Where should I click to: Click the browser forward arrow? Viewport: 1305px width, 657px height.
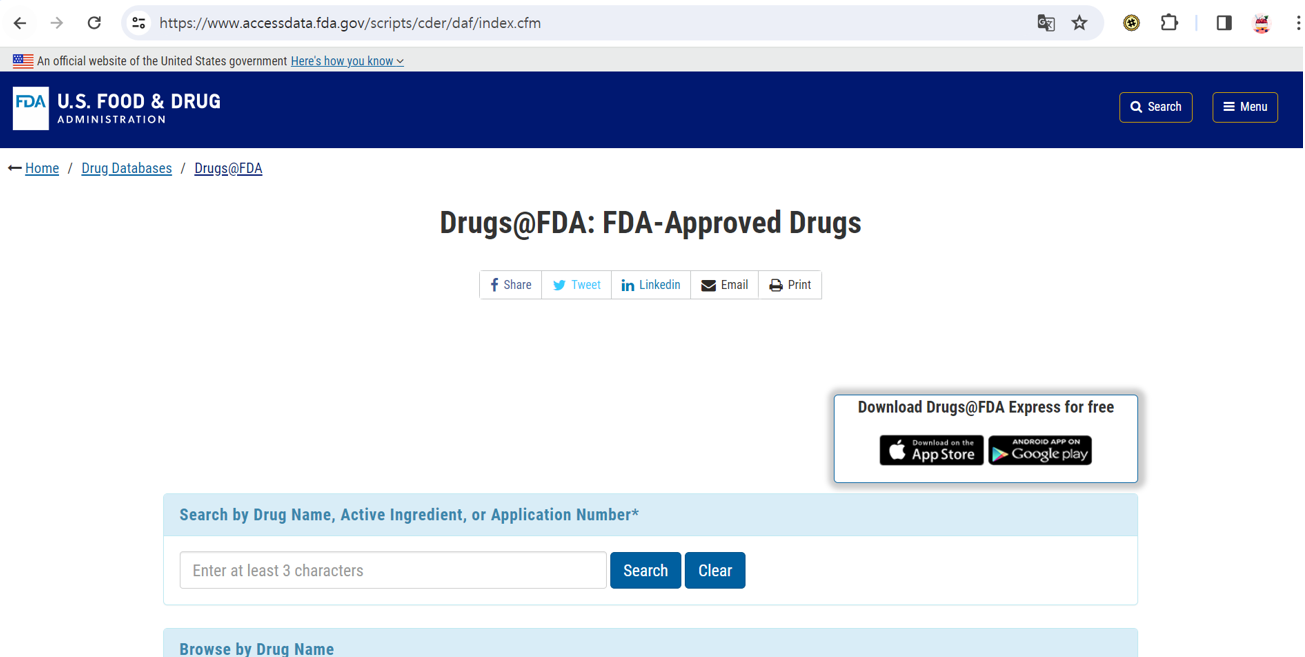click(57, 23)
